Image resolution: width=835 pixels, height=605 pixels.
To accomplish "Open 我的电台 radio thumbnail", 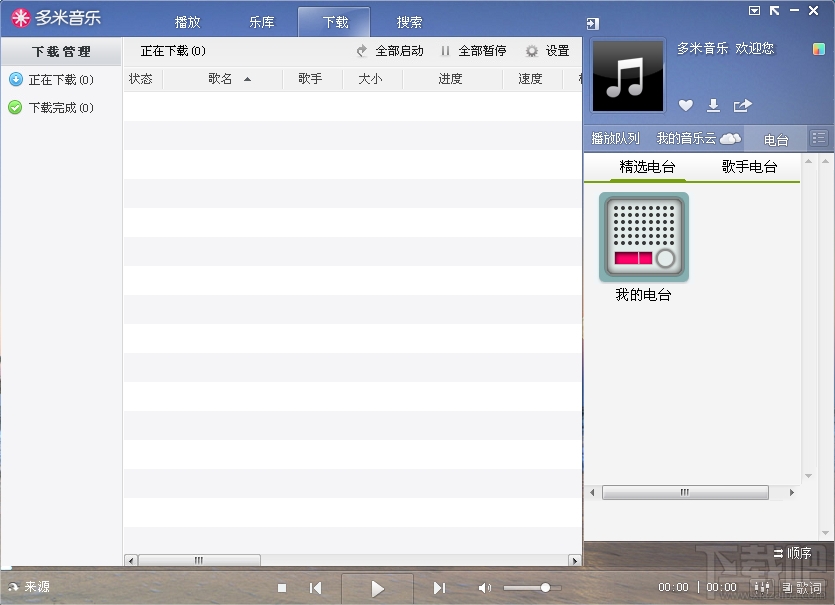I will [643, 240].
